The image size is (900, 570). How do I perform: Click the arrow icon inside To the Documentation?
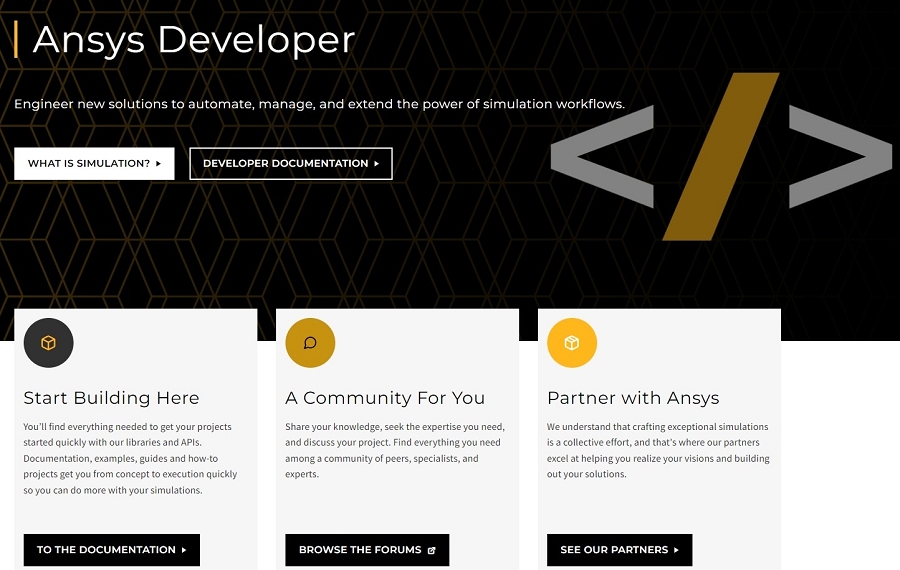tap(184, 550)
